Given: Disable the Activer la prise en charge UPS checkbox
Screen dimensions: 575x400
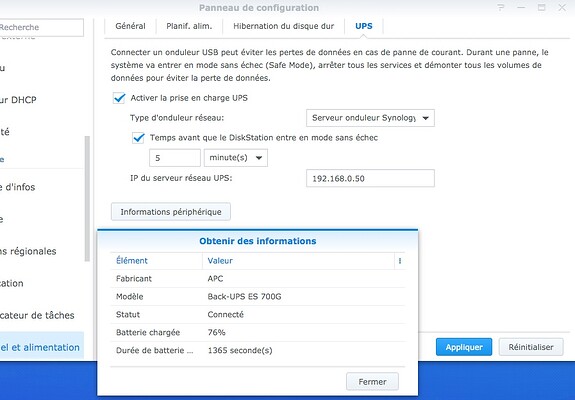Looking at the screenshot, I should (119, 98).
